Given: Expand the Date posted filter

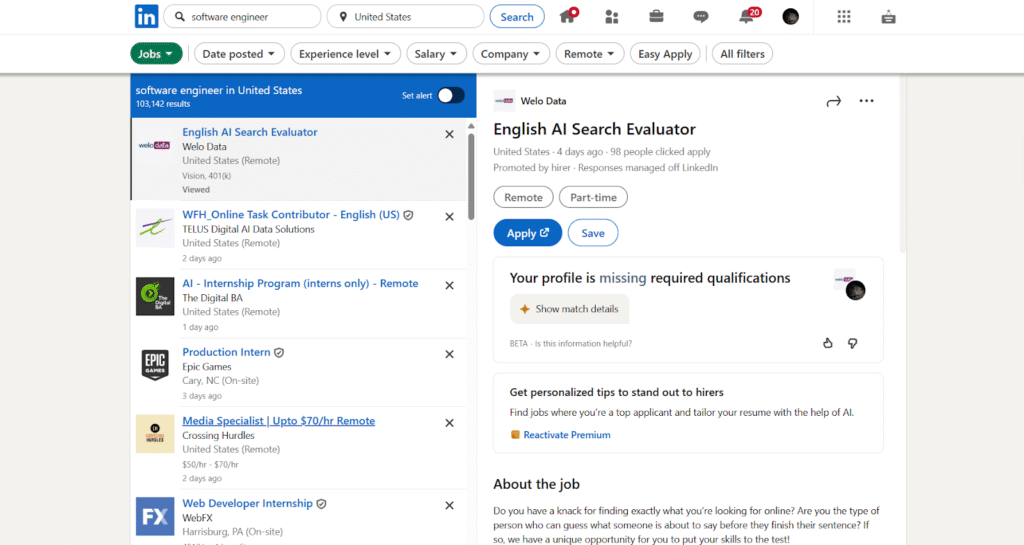Looking at the screenshot, I should click(x=239, y=54).
